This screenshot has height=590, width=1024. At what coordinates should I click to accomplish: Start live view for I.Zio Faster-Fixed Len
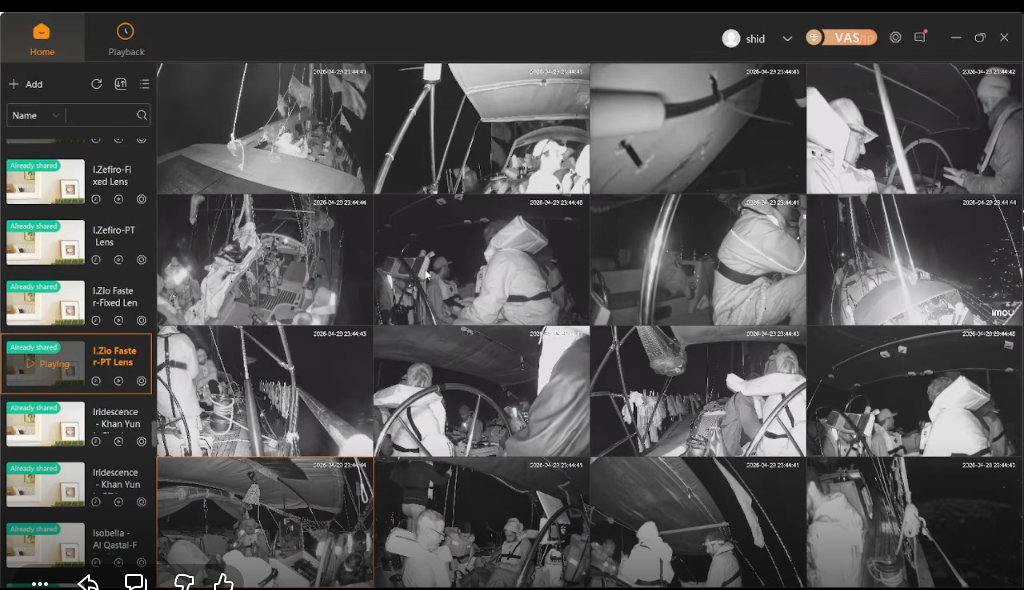coord(118,321)
